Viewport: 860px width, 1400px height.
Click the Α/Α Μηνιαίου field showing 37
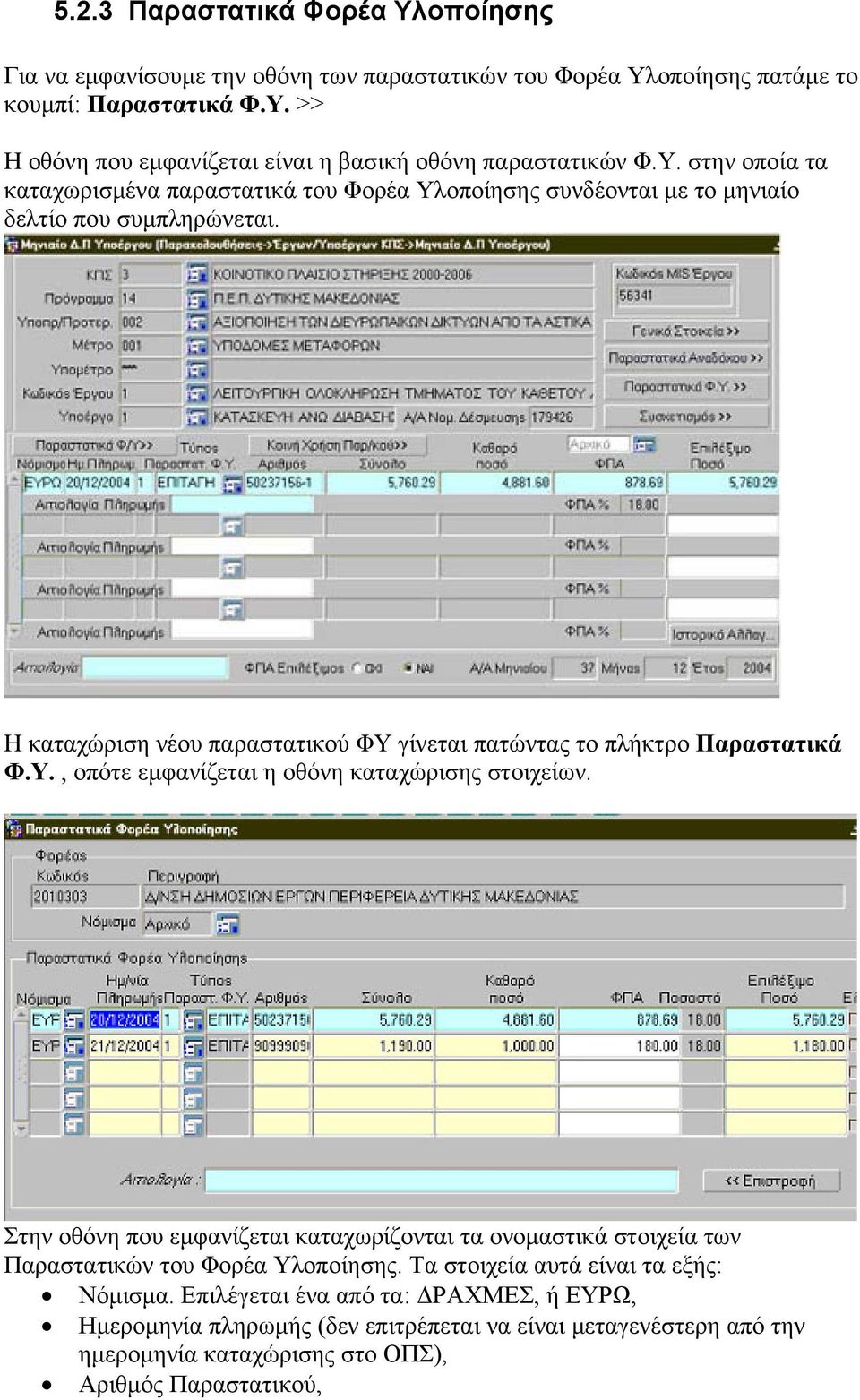[575, 668]
